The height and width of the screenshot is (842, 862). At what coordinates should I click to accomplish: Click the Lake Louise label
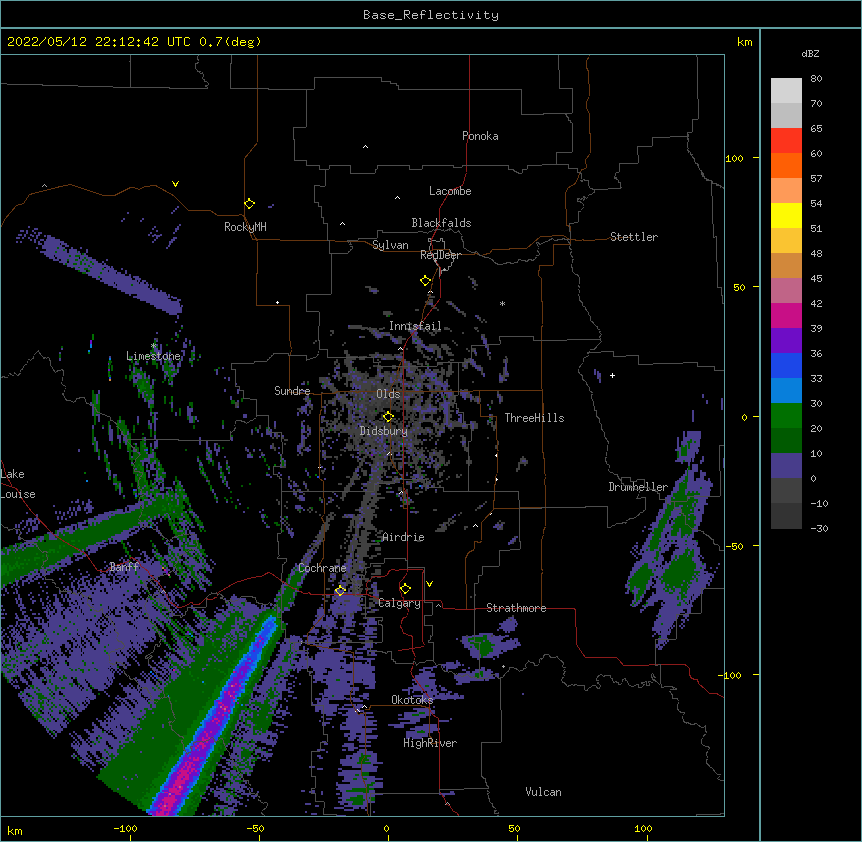pyautogui.click(x=18, y=484)
